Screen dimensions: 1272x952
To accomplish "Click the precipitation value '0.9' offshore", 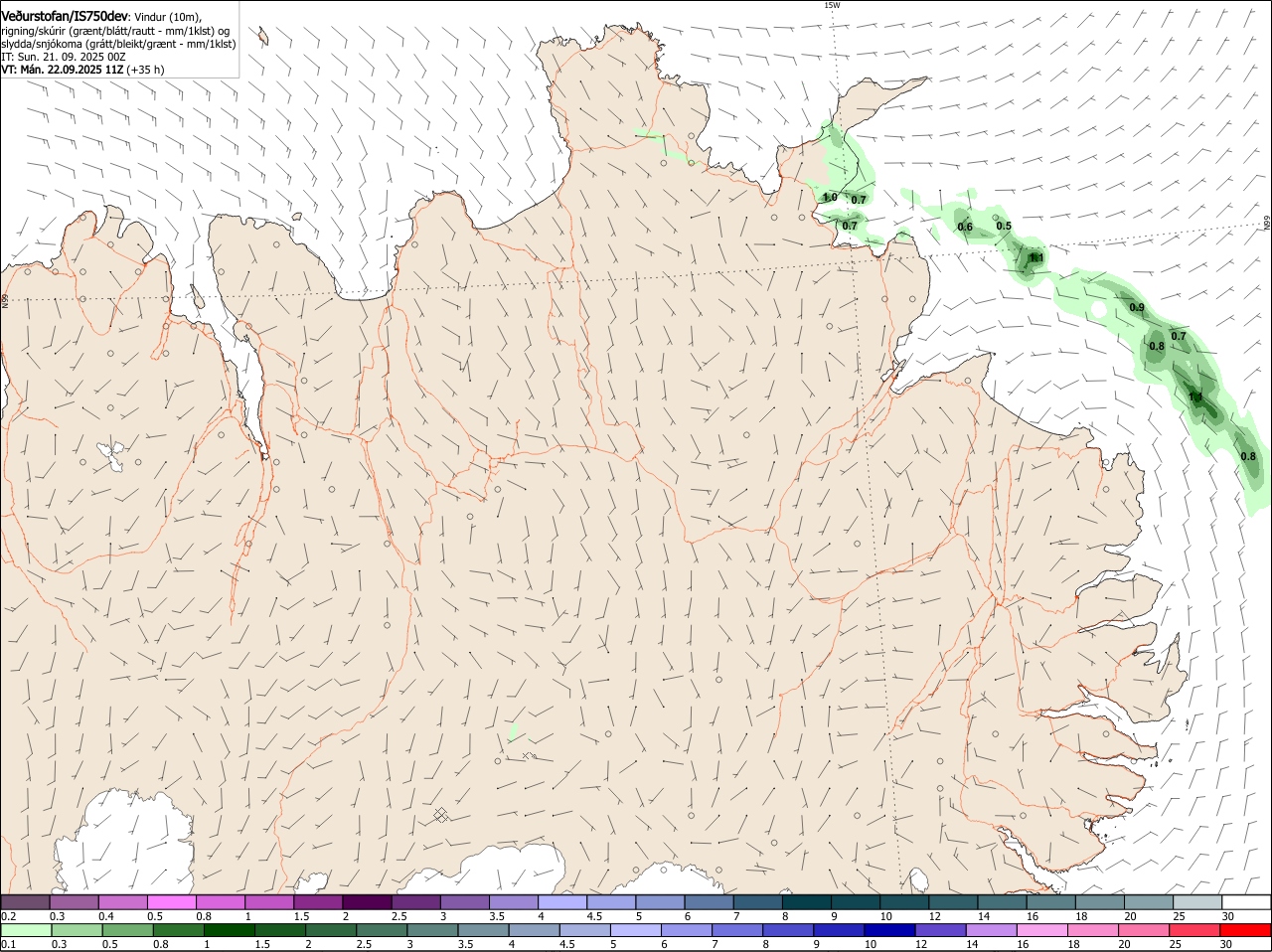I will pyautogui.click(x=1138, y=307).
